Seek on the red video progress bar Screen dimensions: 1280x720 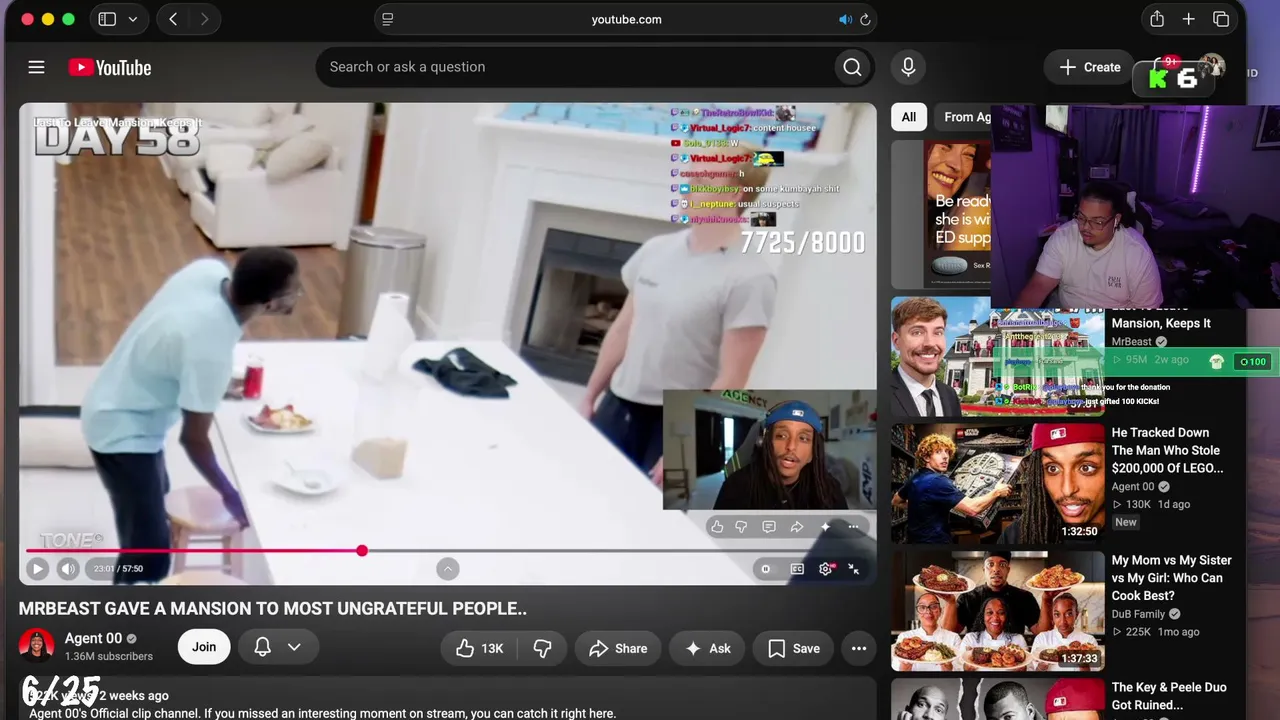[x=447, y=550]
